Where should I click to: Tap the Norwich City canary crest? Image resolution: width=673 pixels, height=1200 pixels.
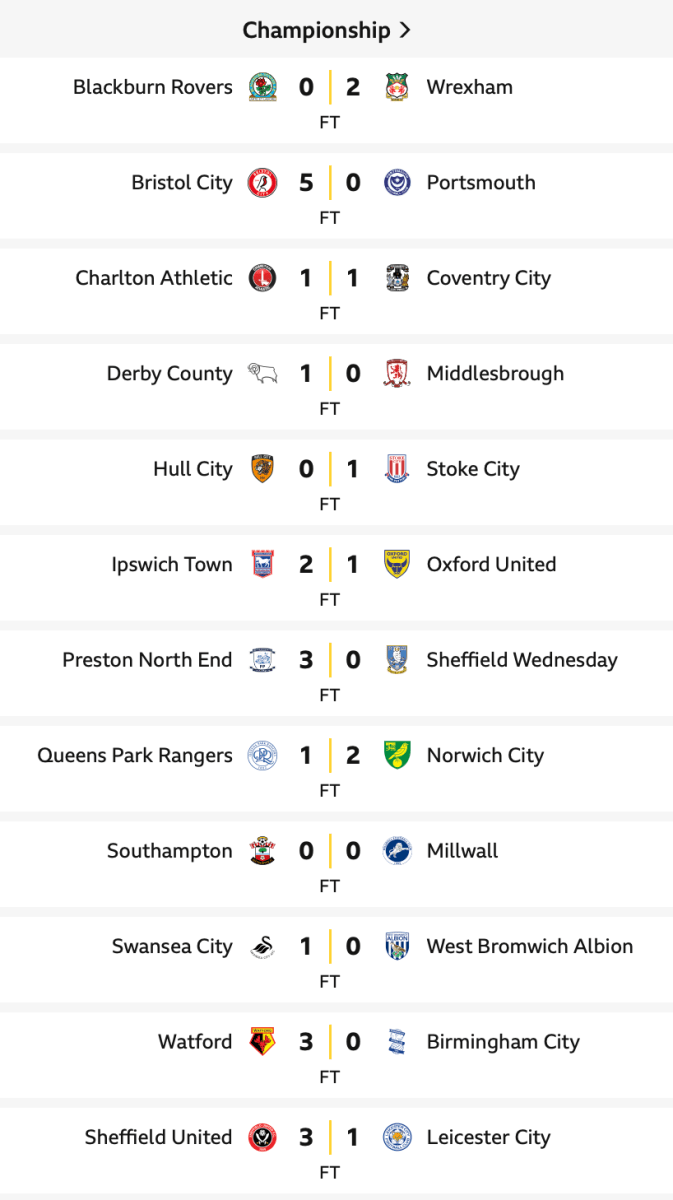[397, 755]
